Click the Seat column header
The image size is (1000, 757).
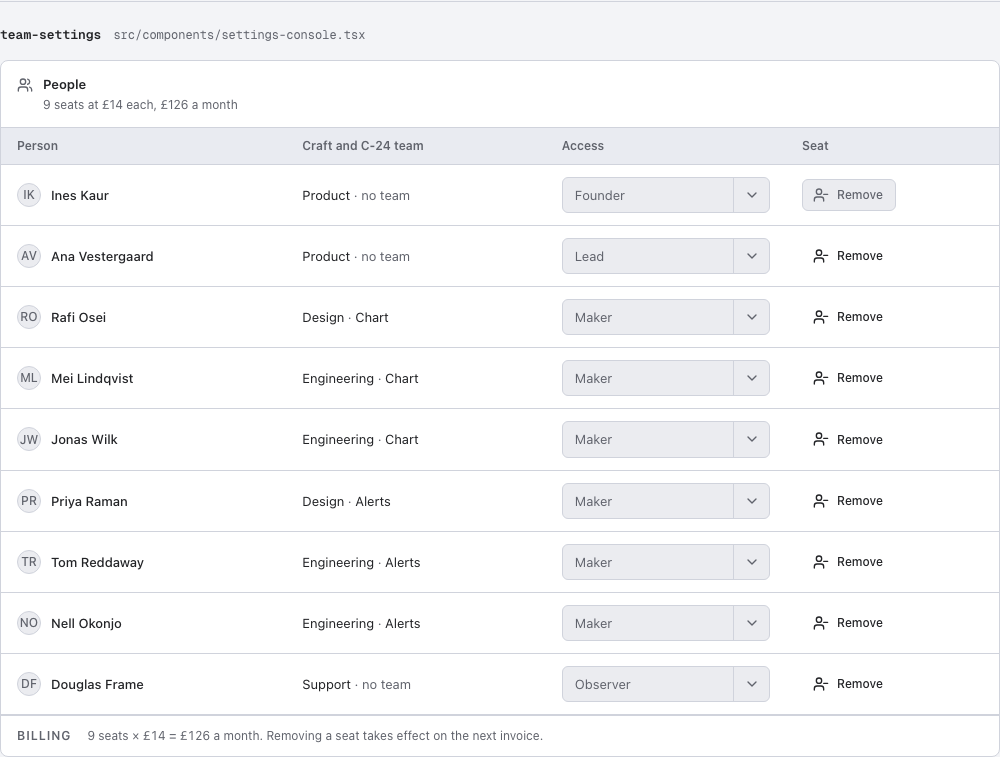(x=815, y=146)
